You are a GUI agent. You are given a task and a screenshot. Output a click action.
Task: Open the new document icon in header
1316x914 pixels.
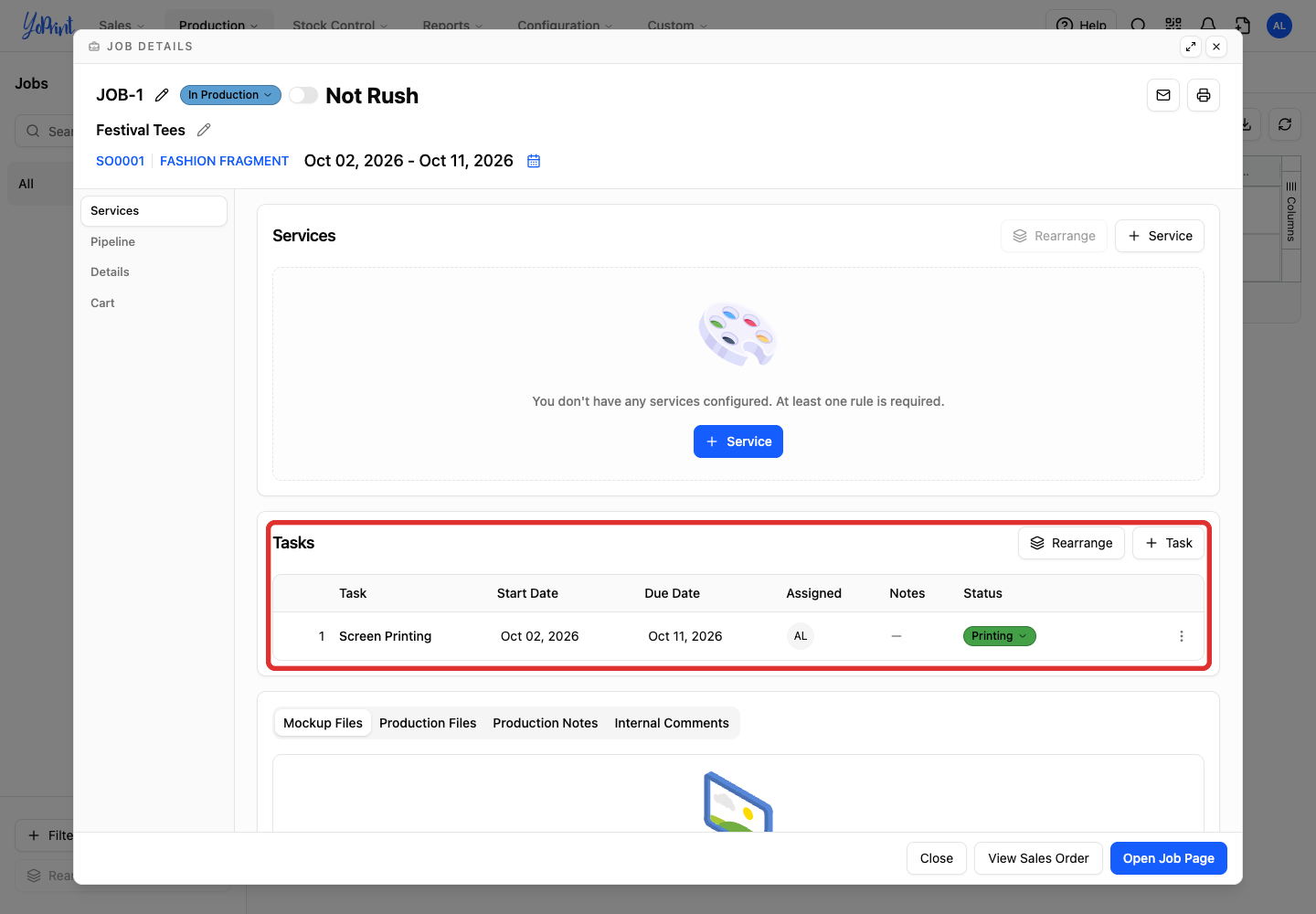click(x=1243, y=25)
